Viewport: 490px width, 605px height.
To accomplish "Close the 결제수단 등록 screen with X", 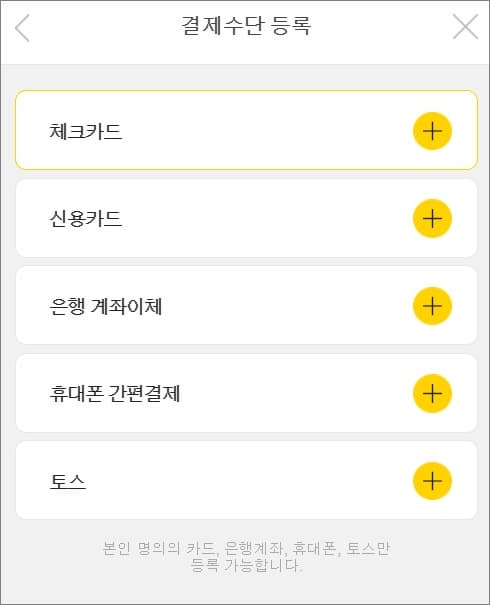I will (x=465, y=27).
